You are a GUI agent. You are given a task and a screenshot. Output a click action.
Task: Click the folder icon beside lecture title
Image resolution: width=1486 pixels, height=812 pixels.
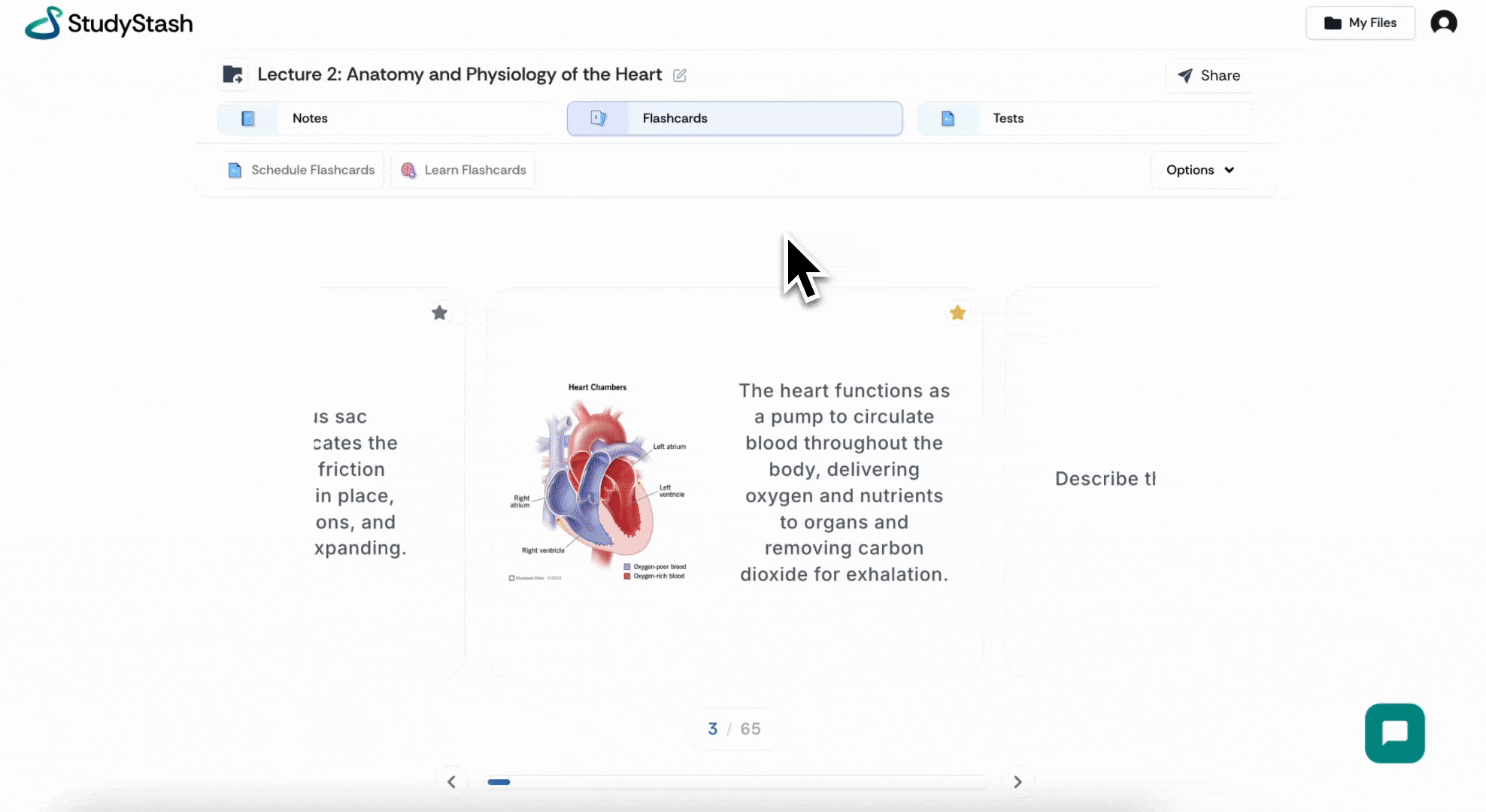tap(232, 74)
